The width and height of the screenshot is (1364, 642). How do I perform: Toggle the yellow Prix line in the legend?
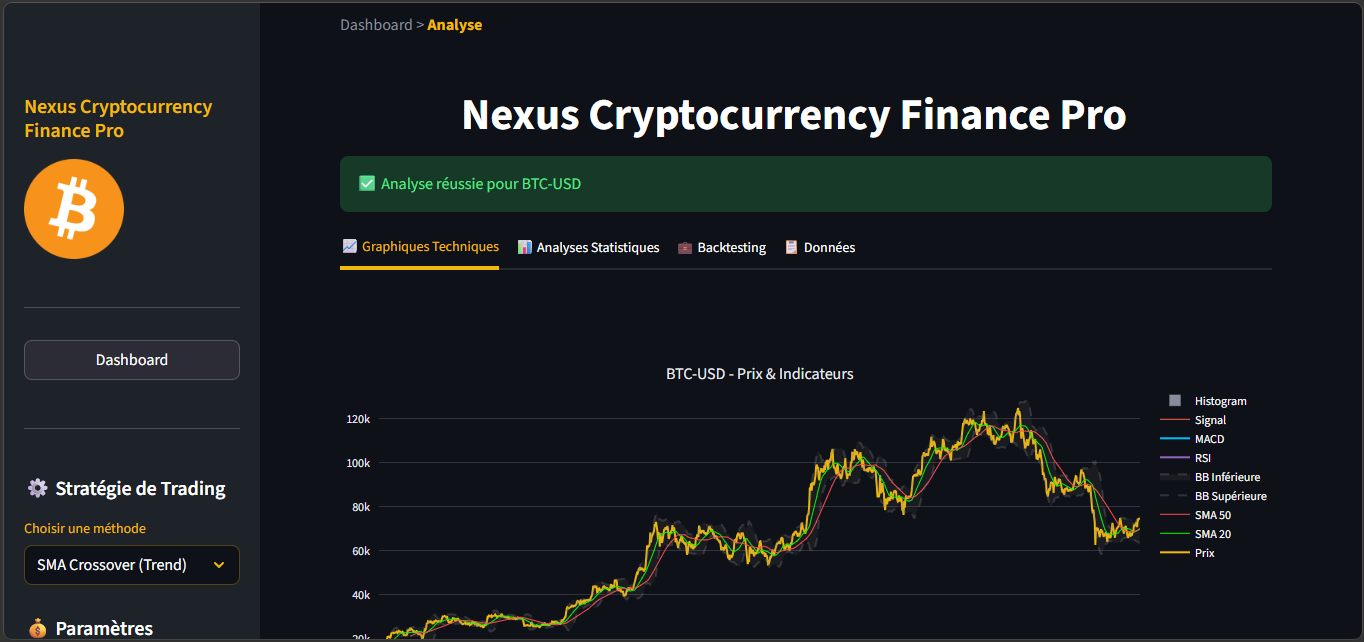tap(1188, 553)
